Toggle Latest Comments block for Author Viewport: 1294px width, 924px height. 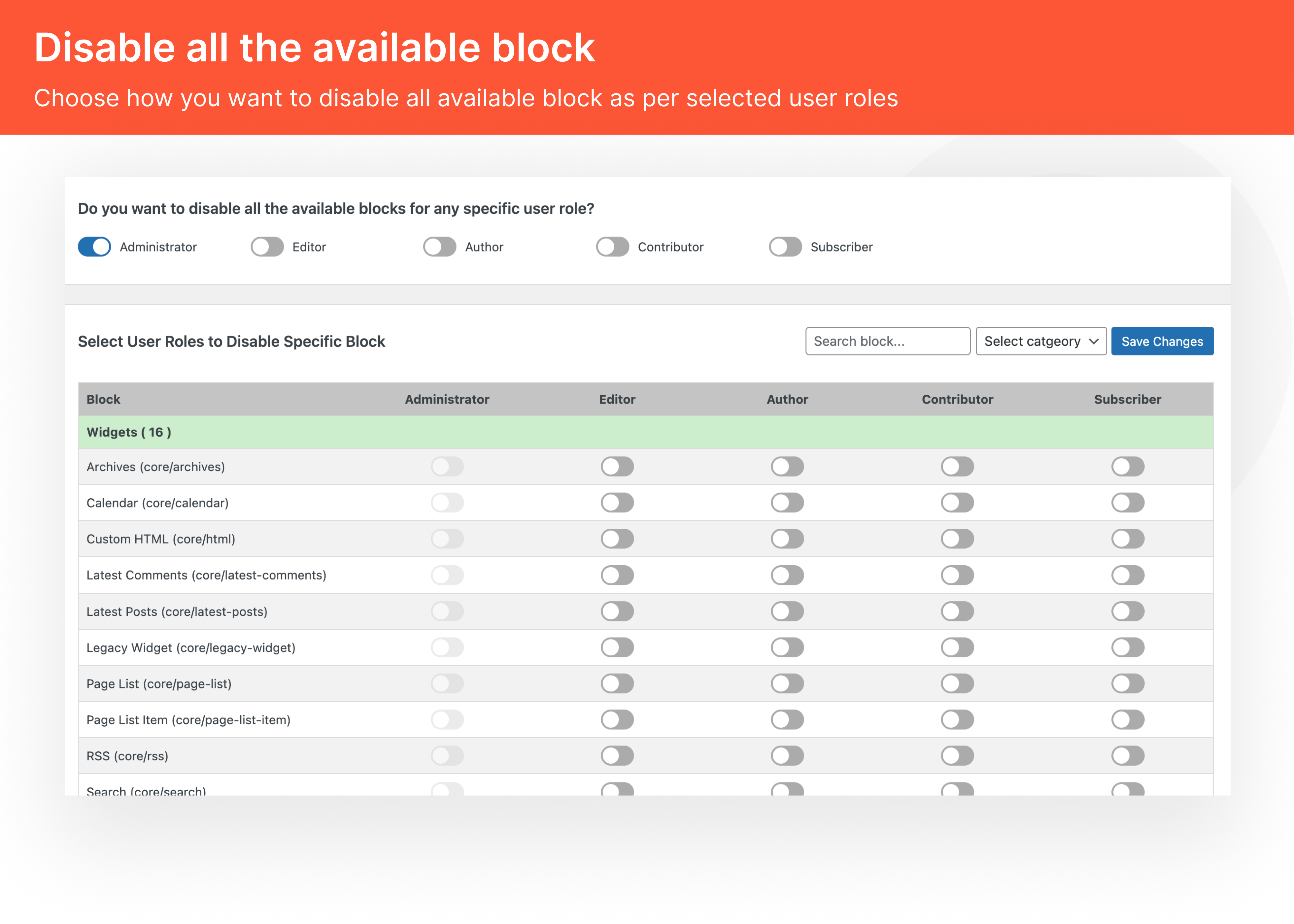788,575
